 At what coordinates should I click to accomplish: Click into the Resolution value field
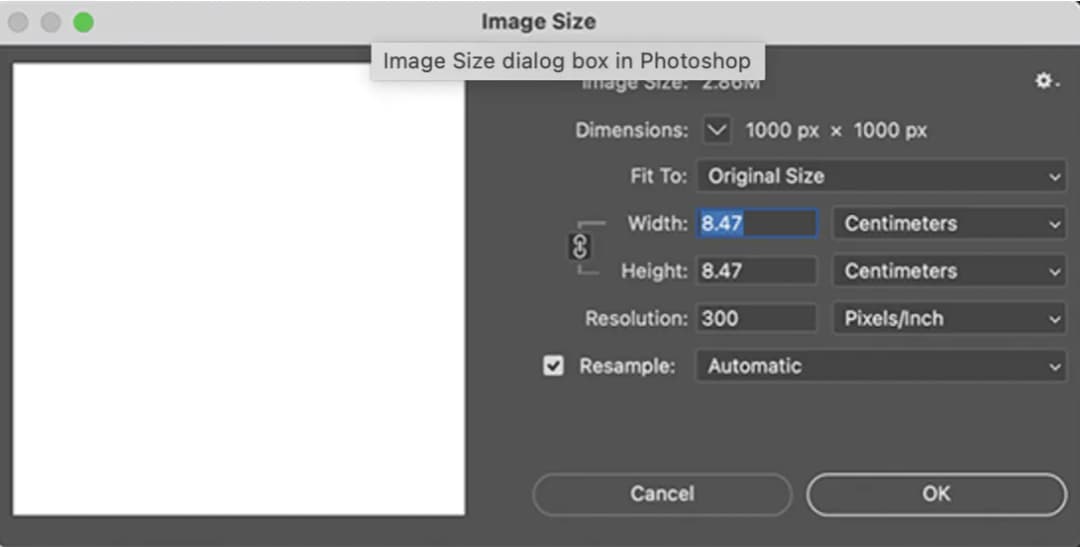[x=756, y=318]
